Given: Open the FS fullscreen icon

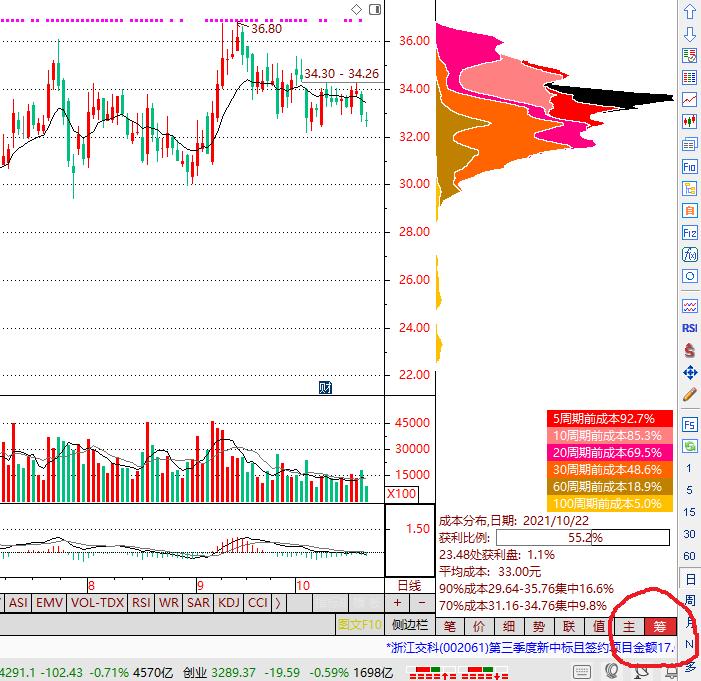Looking at the screenshot, I should pyautogui.click(x=689, y=424).
